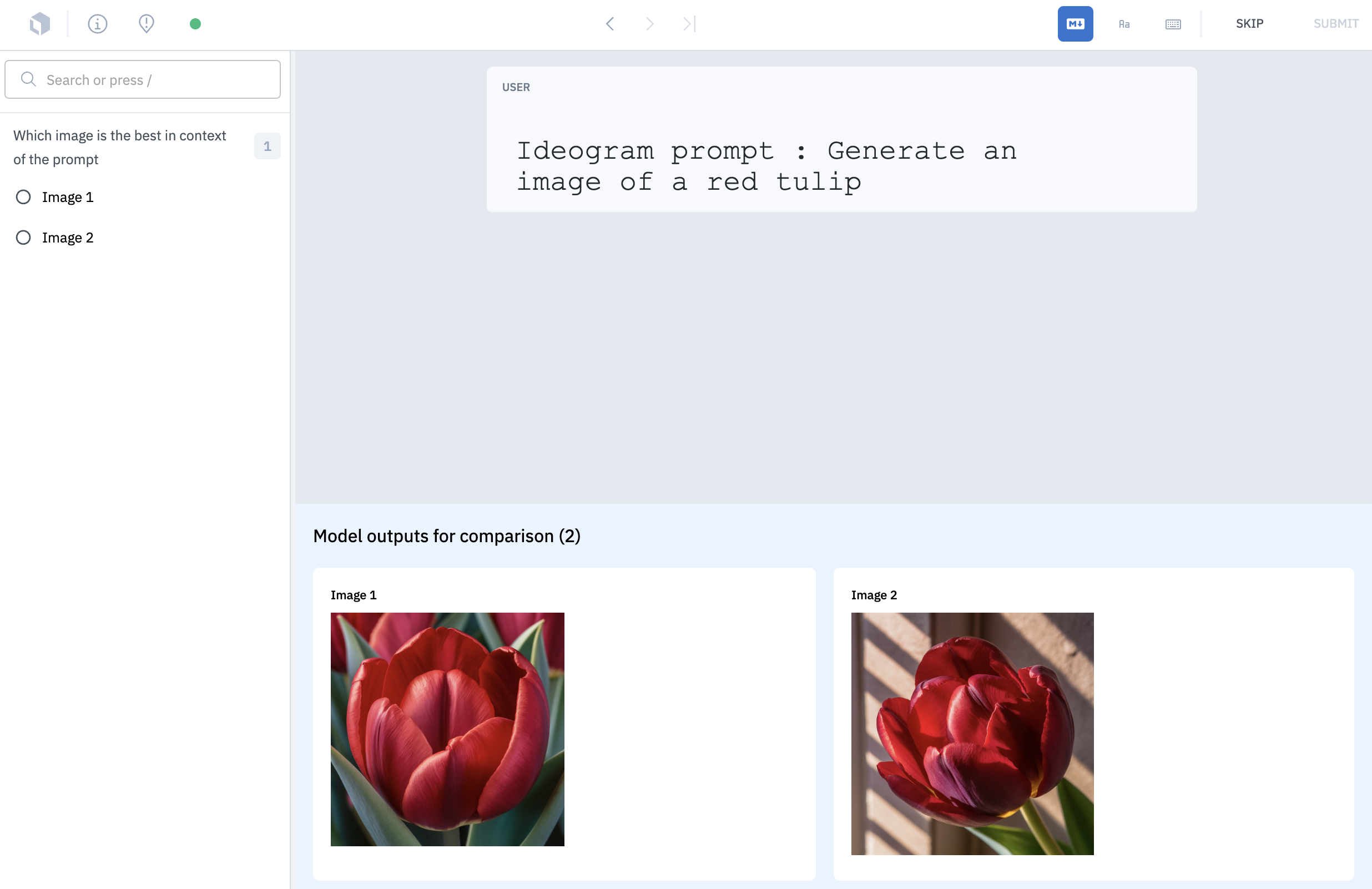The image size is (1372, 889).
Task: Select the Image 1 thumbnail
Action: 447,729
